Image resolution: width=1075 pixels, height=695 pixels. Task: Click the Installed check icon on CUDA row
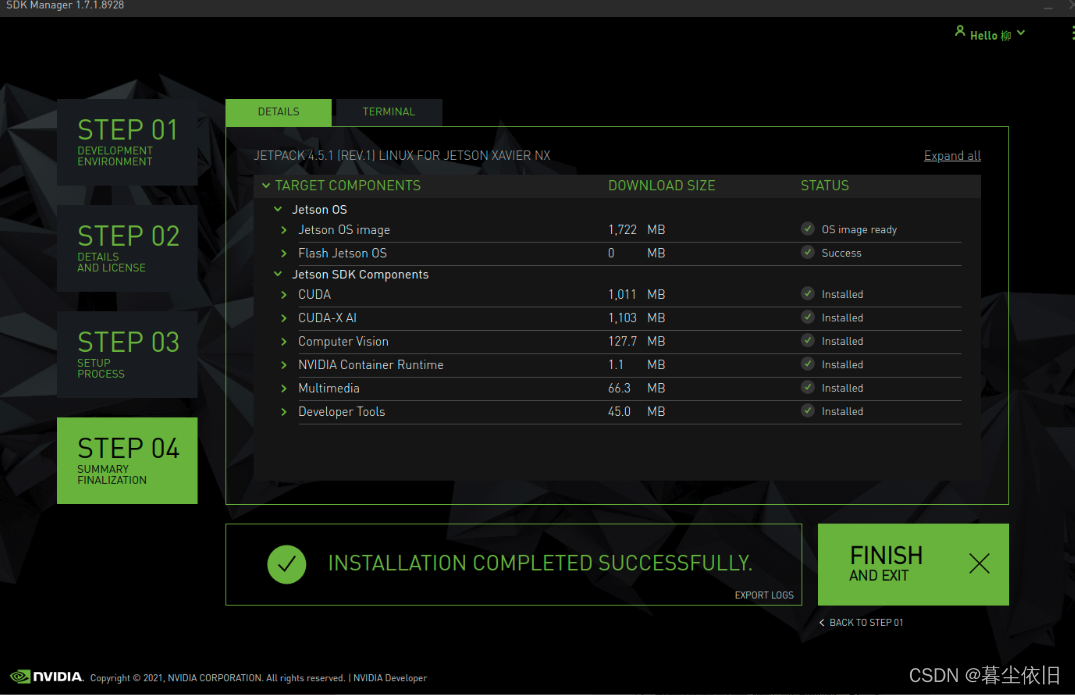tap(808, 293)
